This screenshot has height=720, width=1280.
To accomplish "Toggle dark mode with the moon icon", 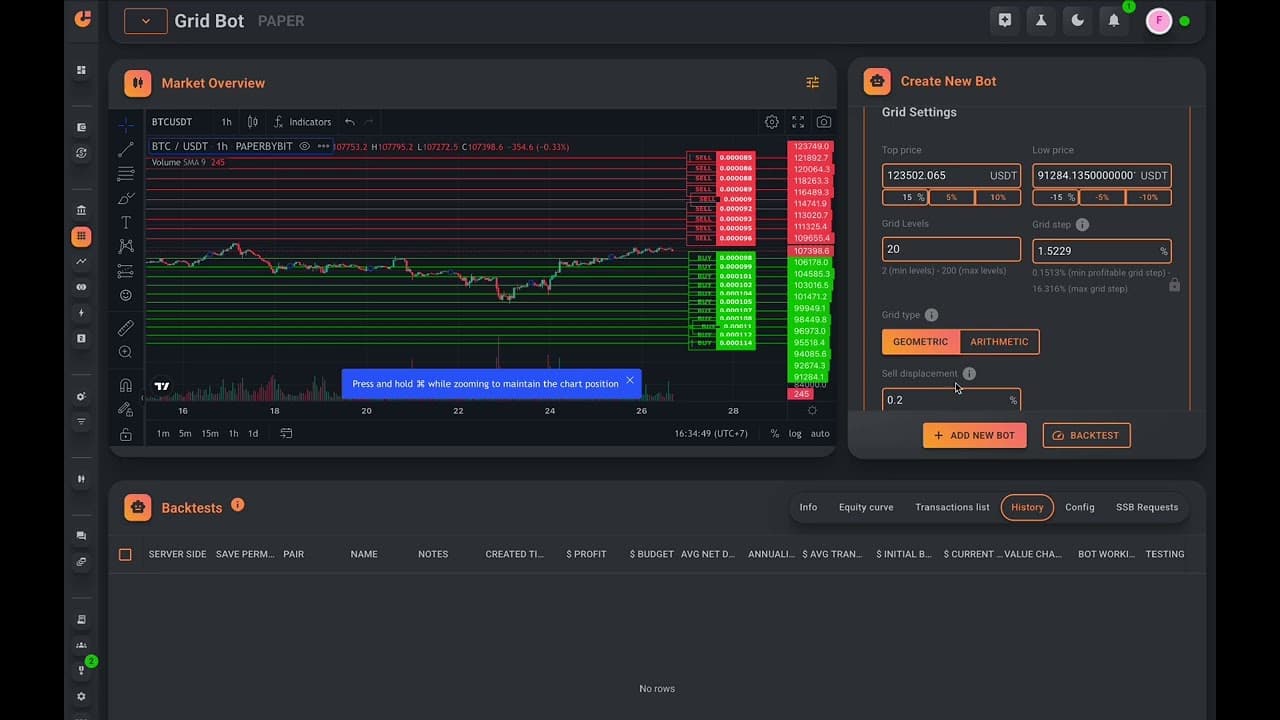I will (1077, 20).
